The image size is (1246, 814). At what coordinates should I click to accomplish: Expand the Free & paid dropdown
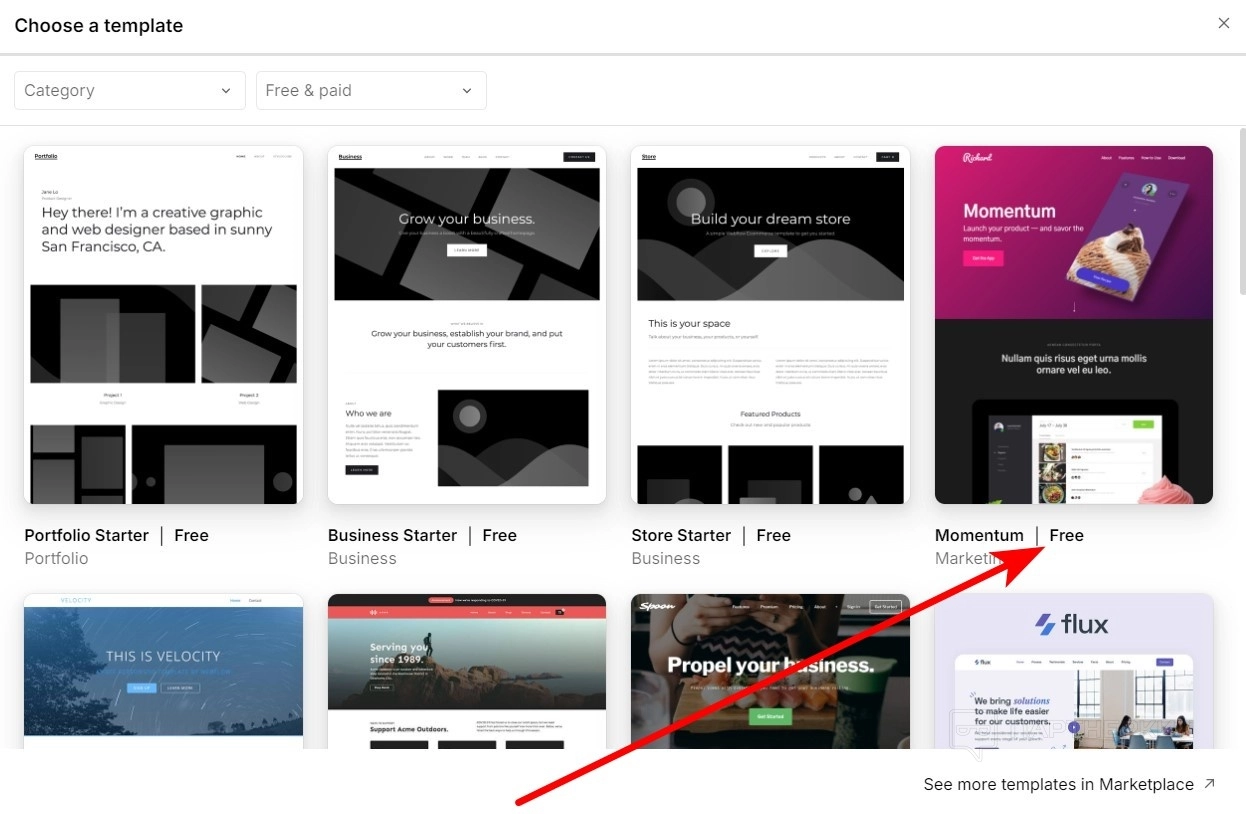click(371, 90)
